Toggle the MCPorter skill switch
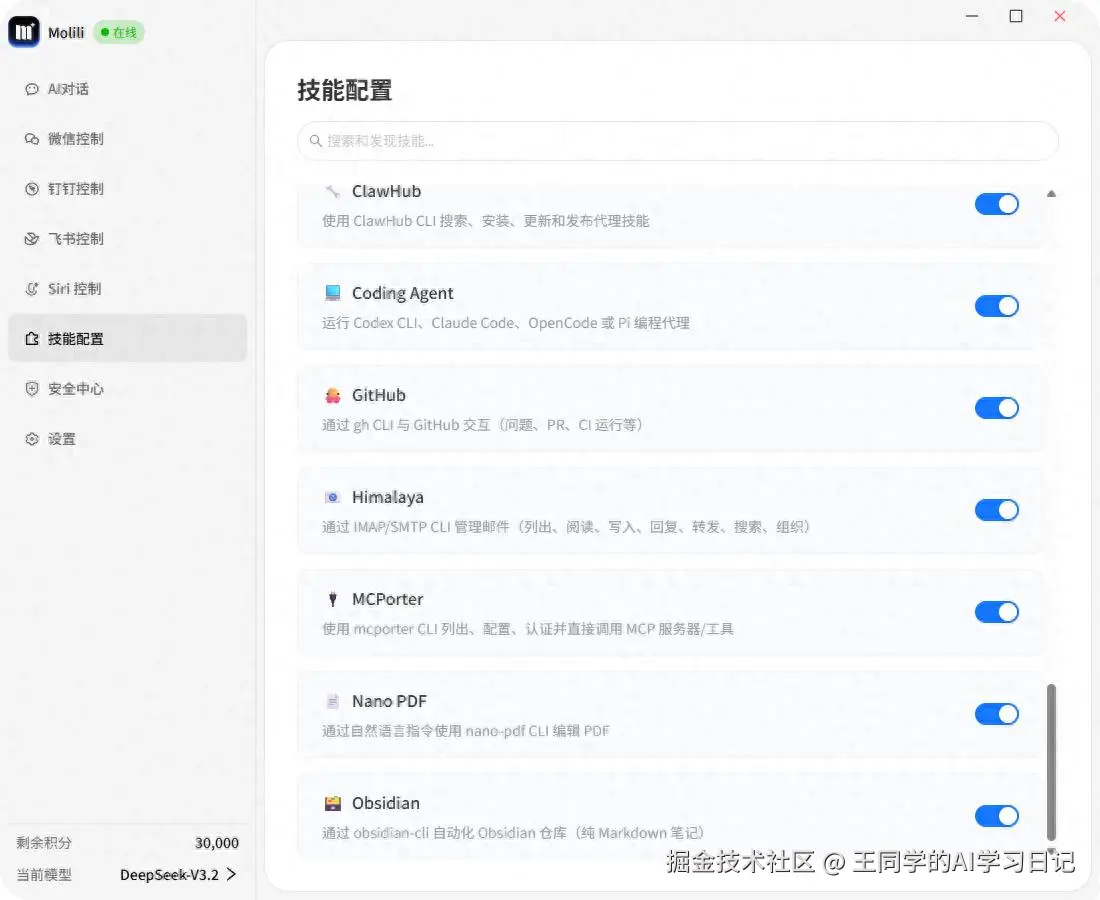This screenshot has width=1100, height=900. tap(996, 612)
